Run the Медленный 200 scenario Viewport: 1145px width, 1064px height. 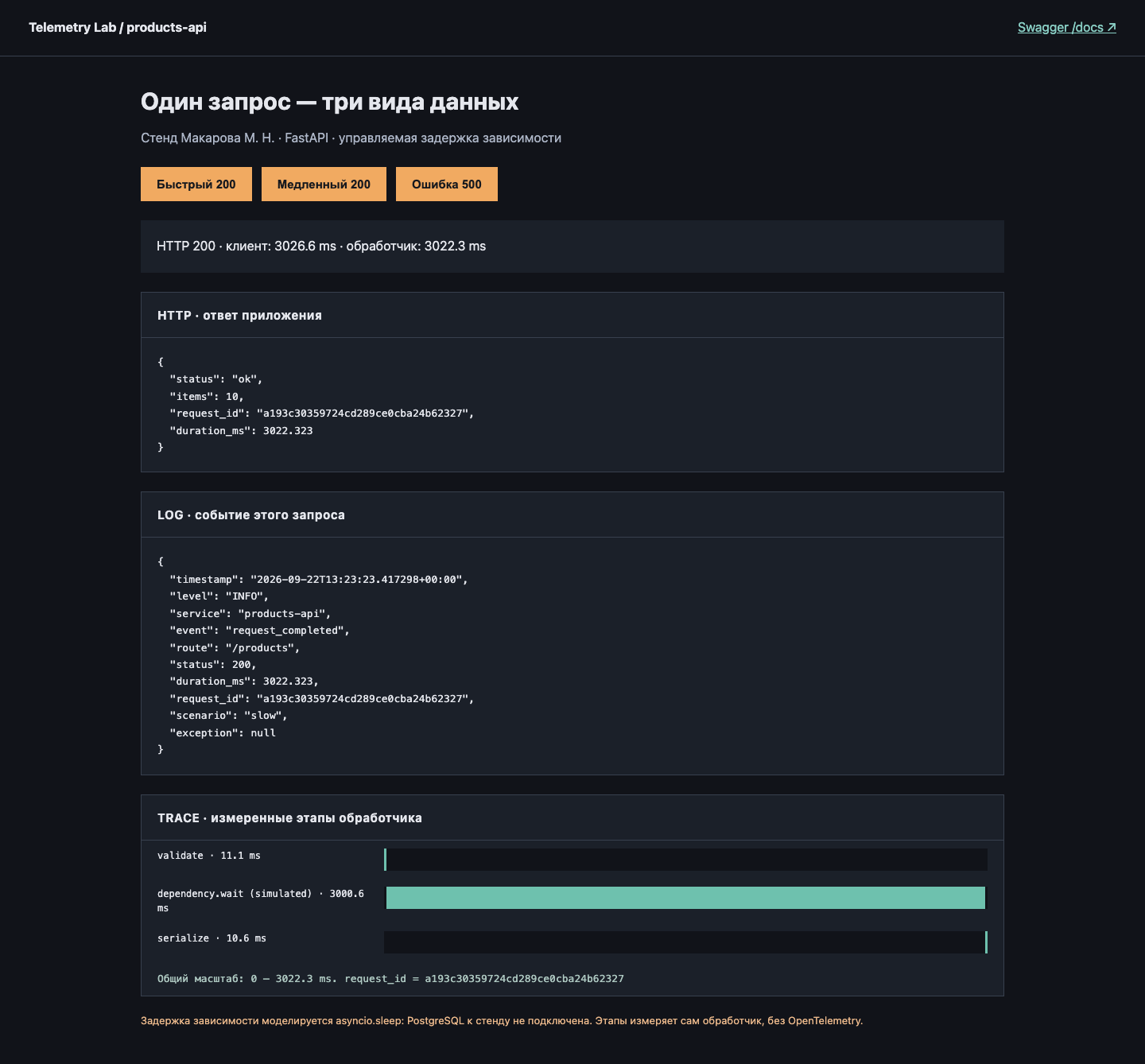point(324,184)
